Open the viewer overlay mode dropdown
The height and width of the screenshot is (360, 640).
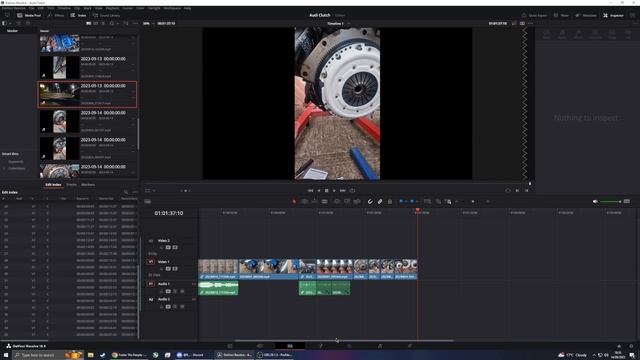tap(150, 191)
